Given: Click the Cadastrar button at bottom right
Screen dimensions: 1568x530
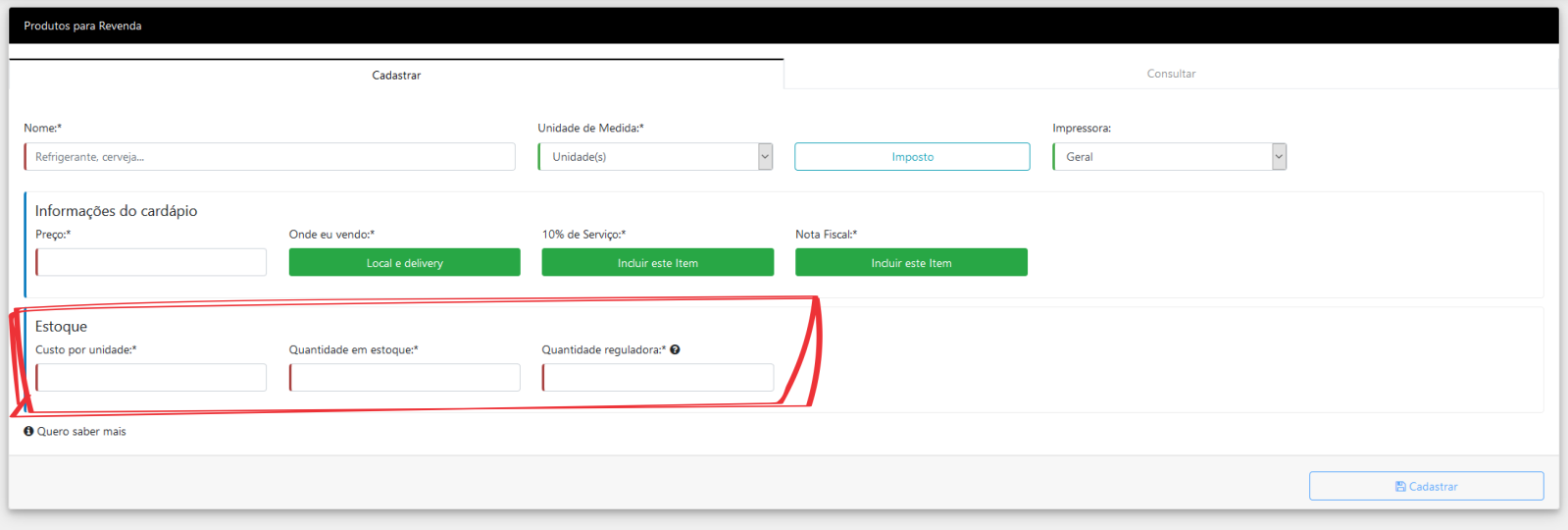Looking at the screenshot, I should [x=1426, y=486].
